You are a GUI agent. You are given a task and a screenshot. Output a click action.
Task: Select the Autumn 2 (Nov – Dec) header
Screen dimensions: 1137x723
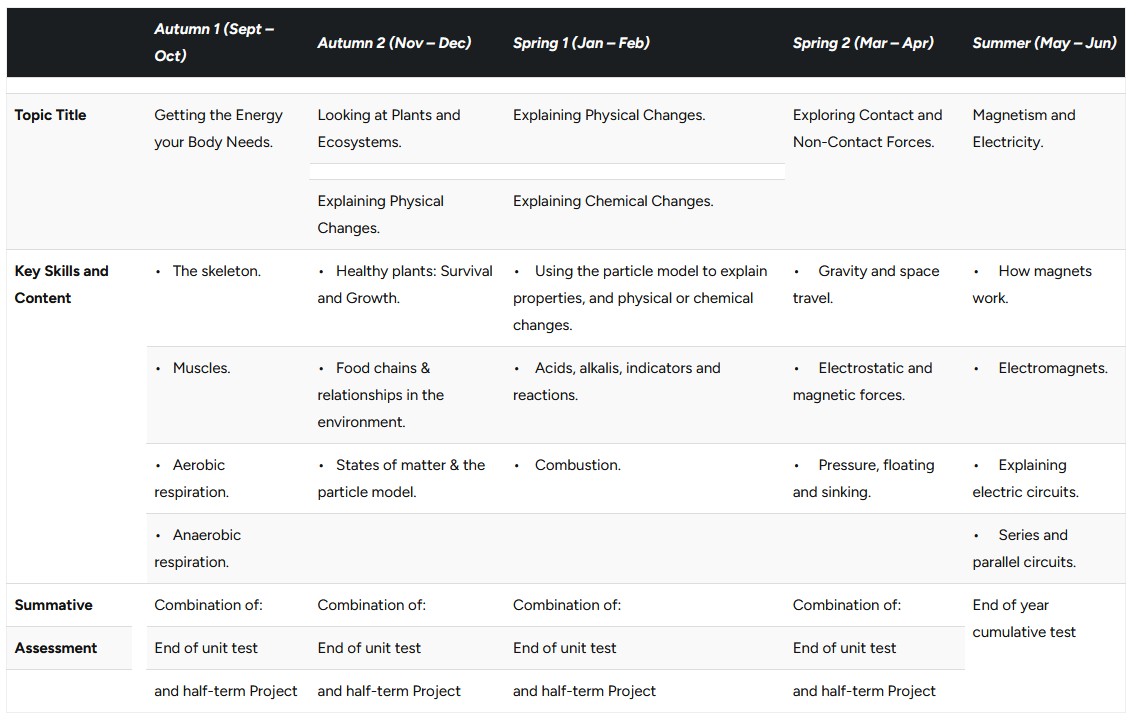tap(394, 43)
